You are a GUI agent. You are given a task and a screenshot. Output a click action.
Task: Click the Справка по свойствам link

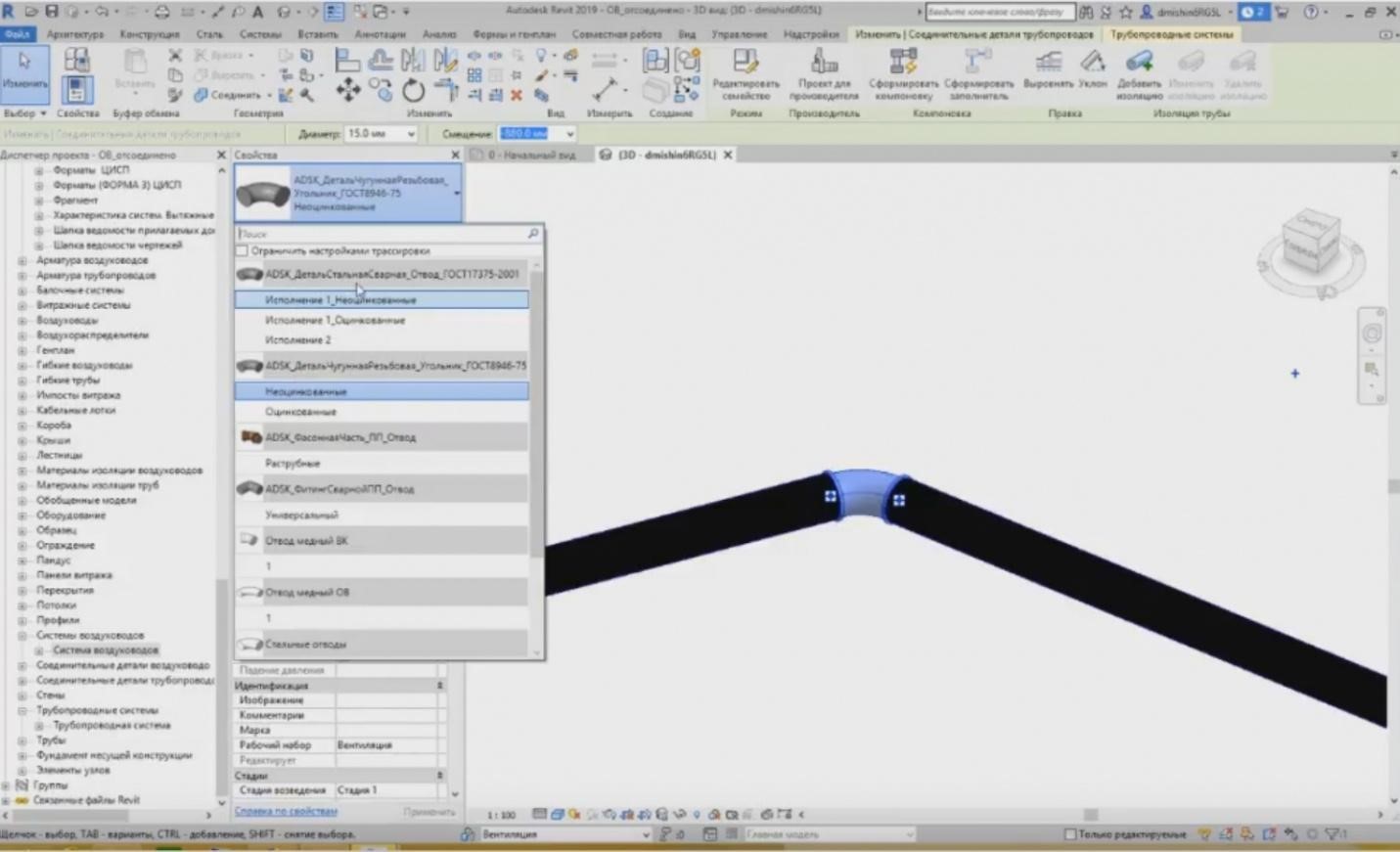click(287, 811)
